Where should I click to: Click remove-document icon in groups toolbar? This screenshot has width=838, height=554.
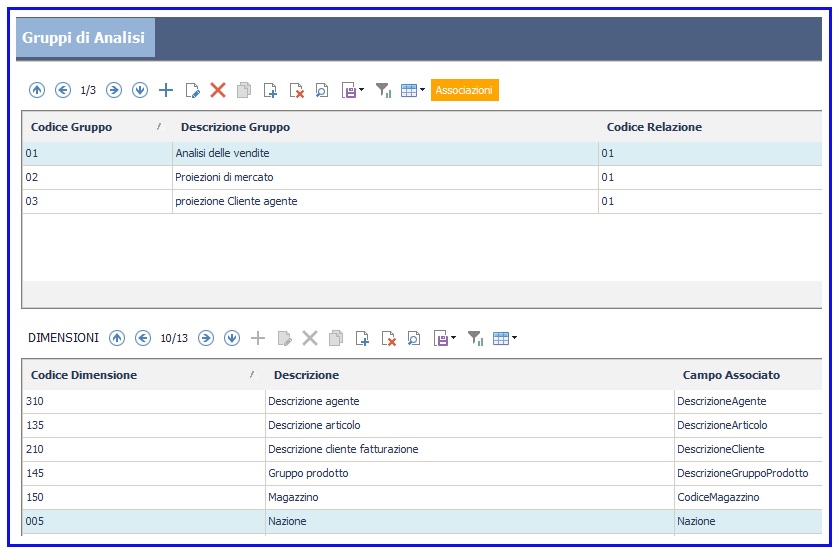[x=297, y=90]
